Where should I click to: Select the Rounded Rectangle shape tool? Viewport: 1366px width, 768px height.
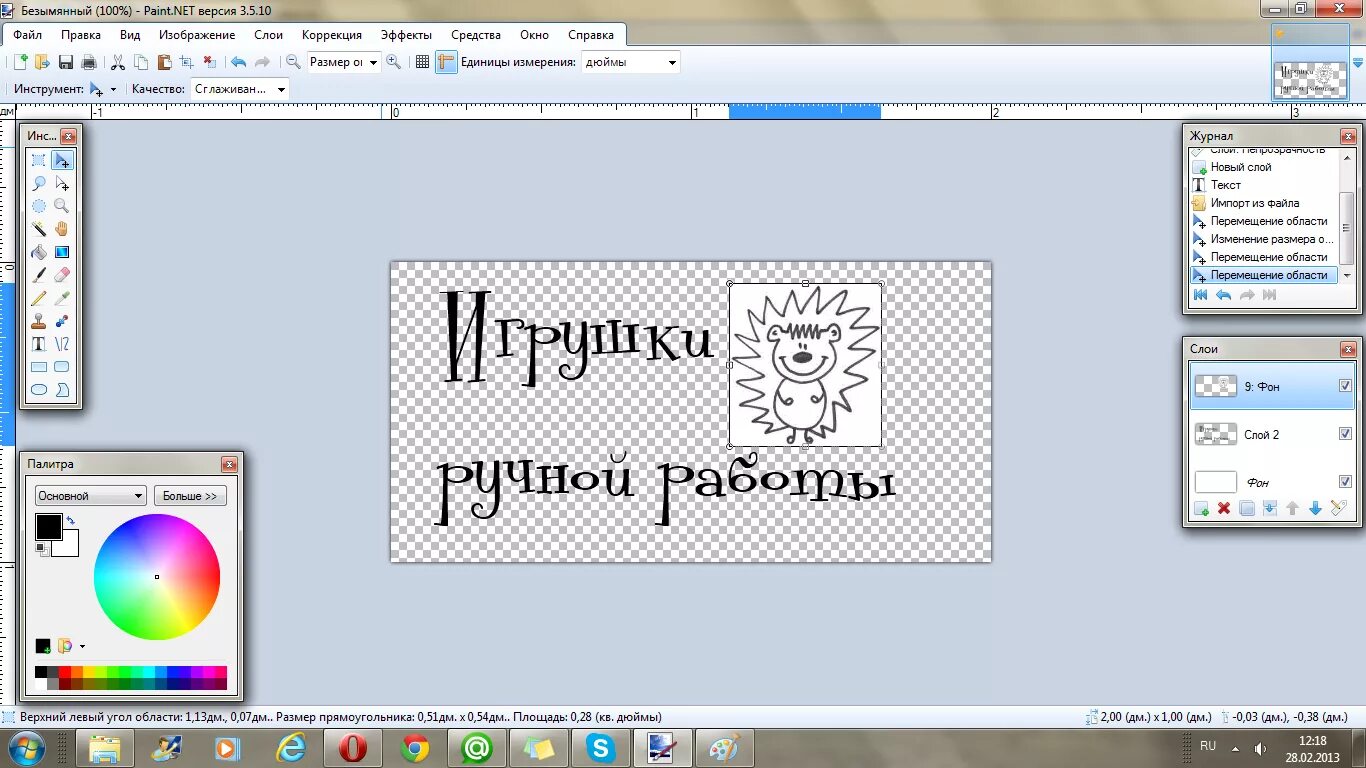click(x=62, y=367)
